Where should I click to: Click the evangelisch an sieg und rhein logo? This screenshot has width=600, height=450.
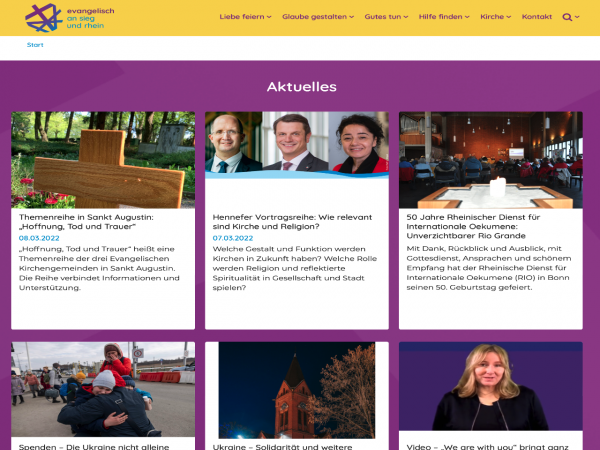[70, 18]
